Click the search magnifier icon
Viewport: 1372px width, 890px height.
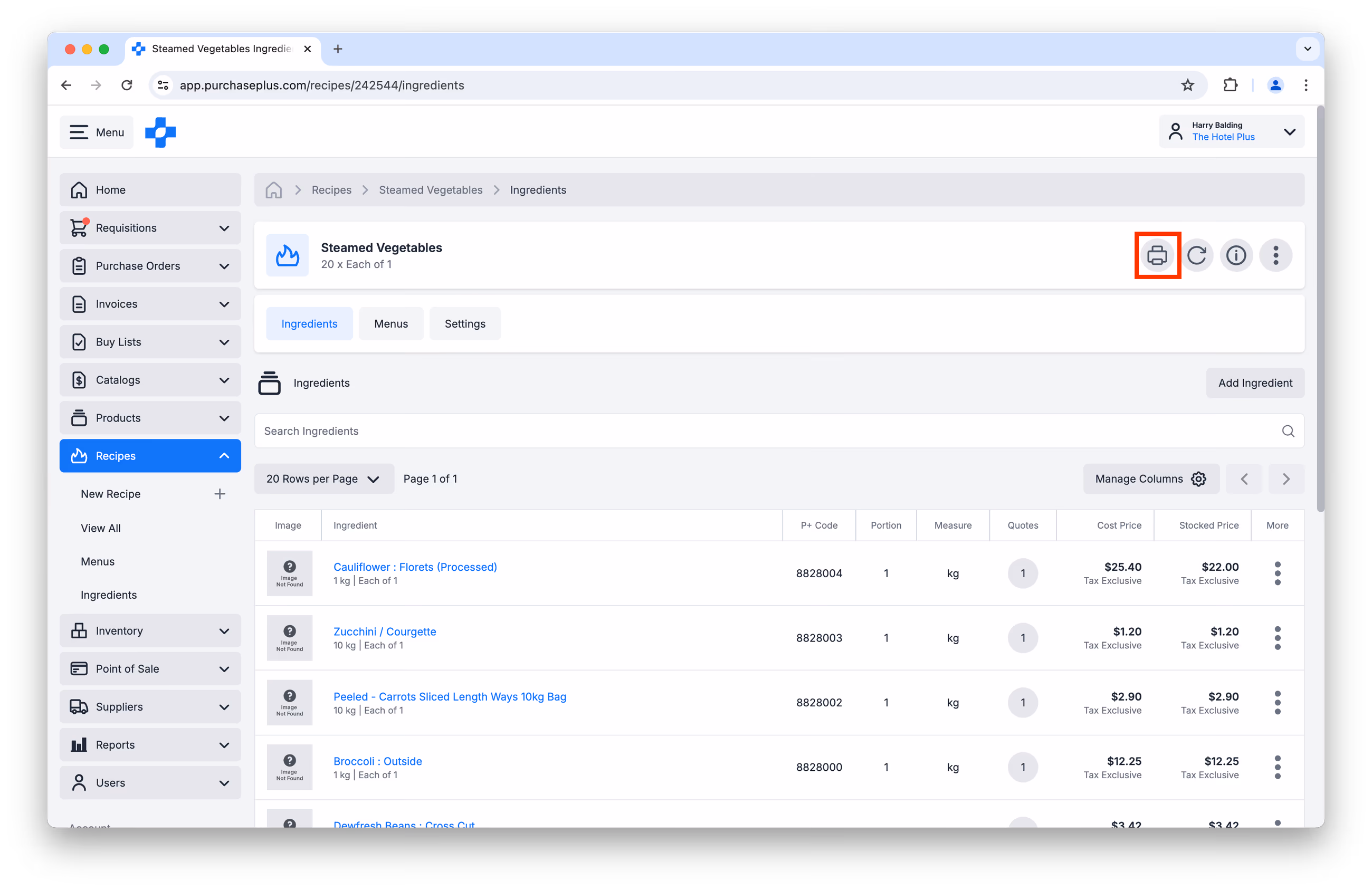(x=1288, y=431)
